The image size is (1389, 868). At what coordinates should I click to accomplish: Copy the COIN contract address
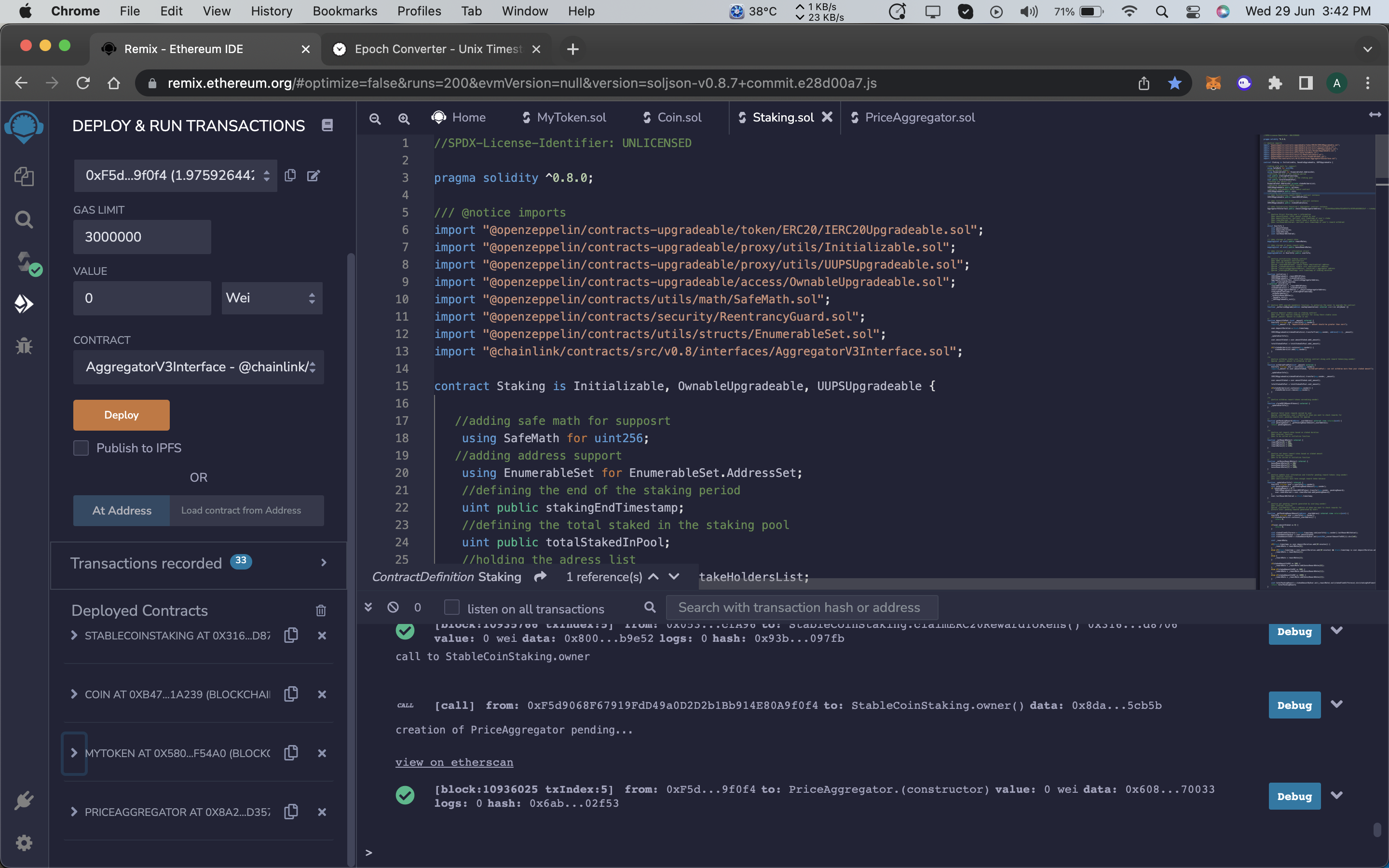(x=291, y=694)
